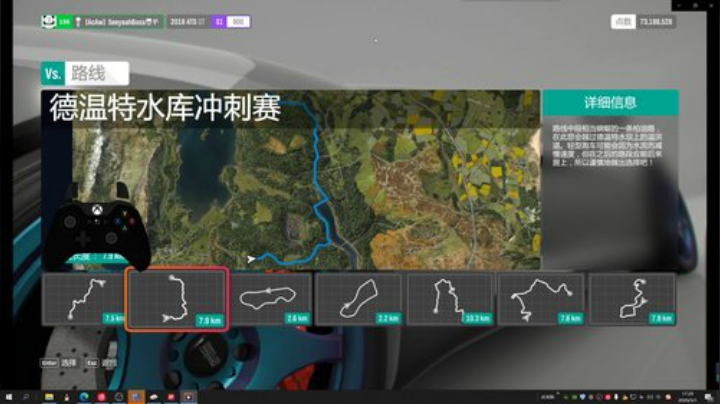Click the active orange-highlighted taskbar app
Image resolution: width=720 pixels, height=404 pixels.
136,397
